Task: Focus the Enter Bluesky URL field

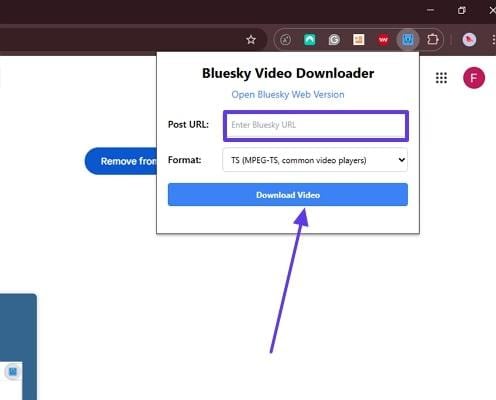Action: 316,126
